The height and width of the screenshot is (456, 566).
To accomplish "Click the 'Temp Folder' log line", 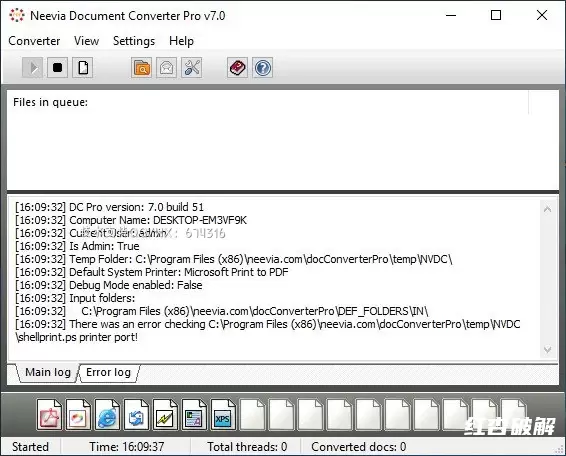I will click(234, 259).
